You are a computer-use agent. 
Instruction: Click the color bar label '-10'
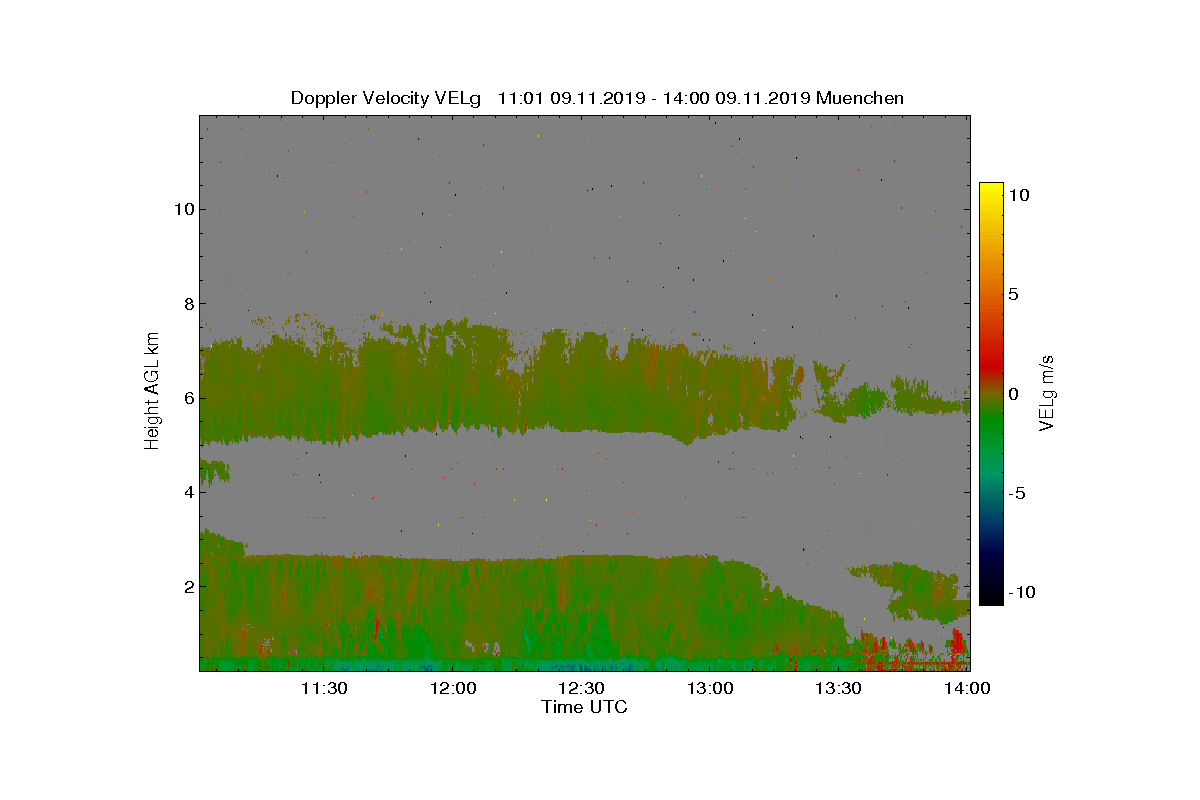1020,592
